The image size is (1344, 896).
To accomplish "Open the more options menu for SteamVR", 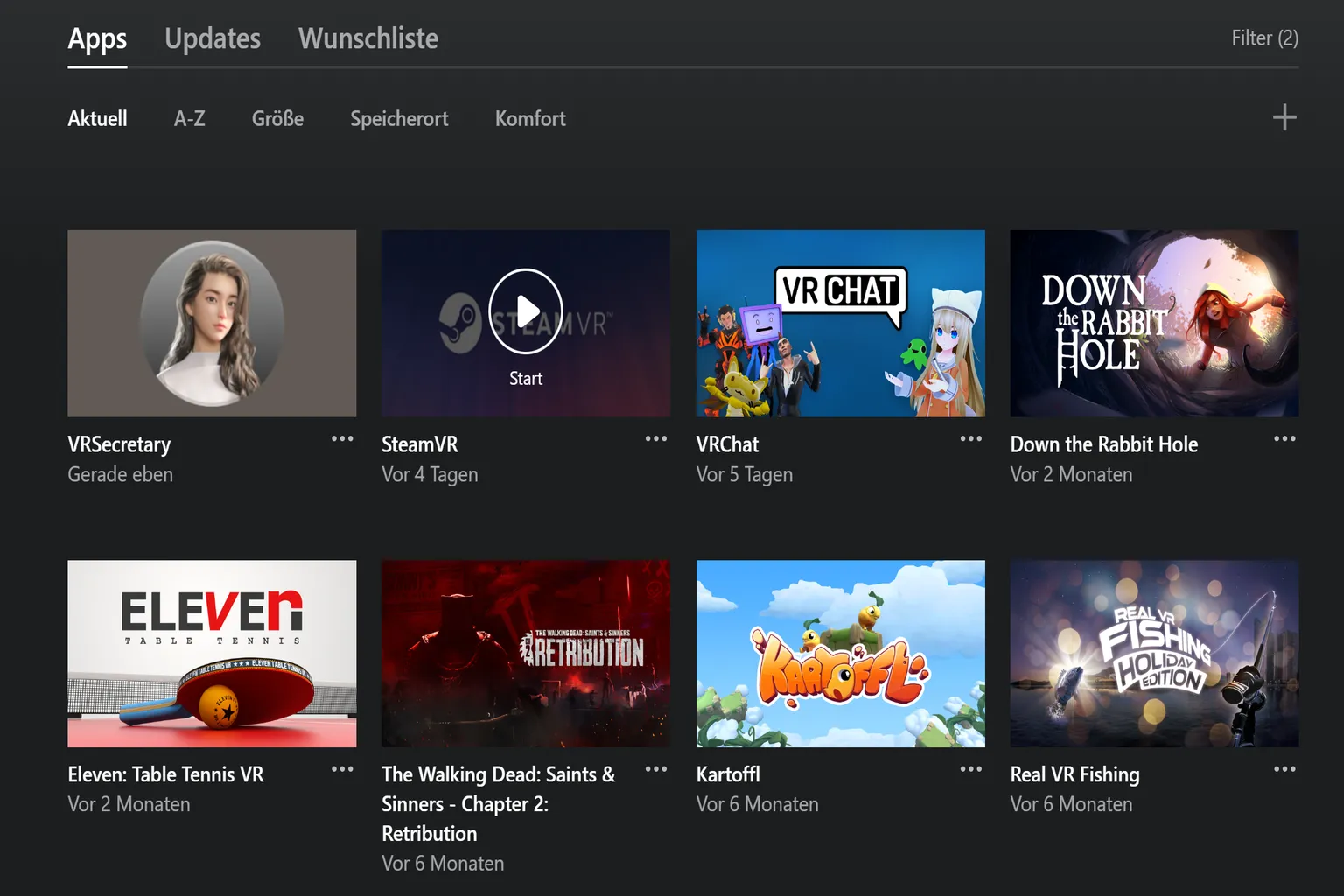I will [x=656, y=439].
